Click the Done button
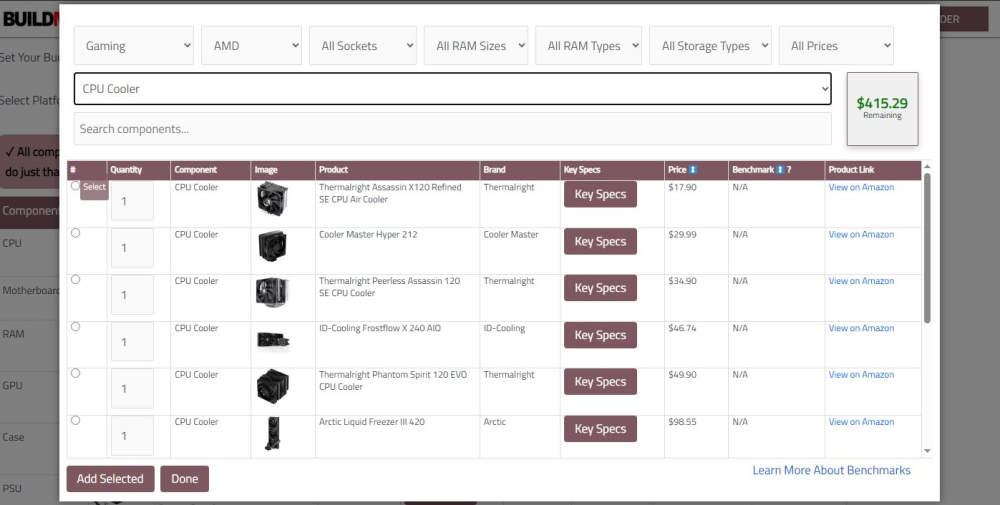Screen dimensions: 1000x505 coord(184,479)
